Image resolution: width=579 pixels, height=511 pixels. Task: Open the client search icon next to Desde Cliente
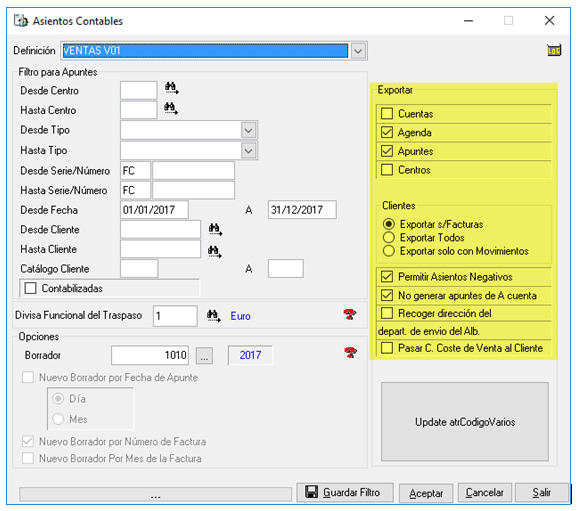[x=215, y=229]
